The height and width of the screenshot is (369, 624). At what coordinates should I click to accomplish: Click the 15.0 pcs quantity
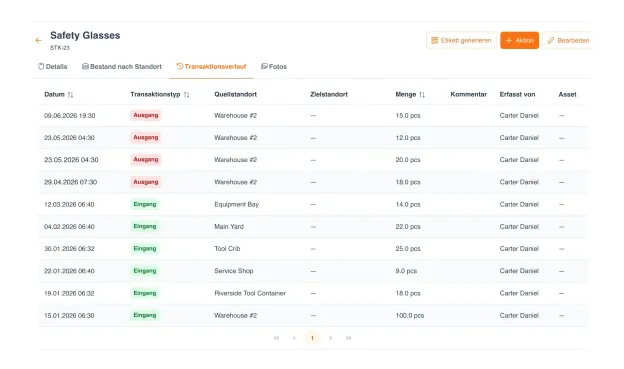pos(408,115)
